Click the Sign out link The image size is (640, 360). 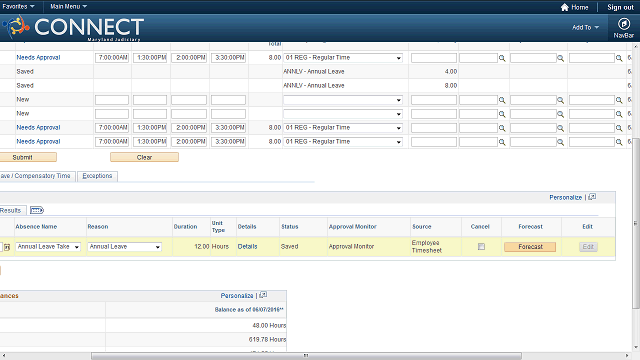(x=620, y=7)
